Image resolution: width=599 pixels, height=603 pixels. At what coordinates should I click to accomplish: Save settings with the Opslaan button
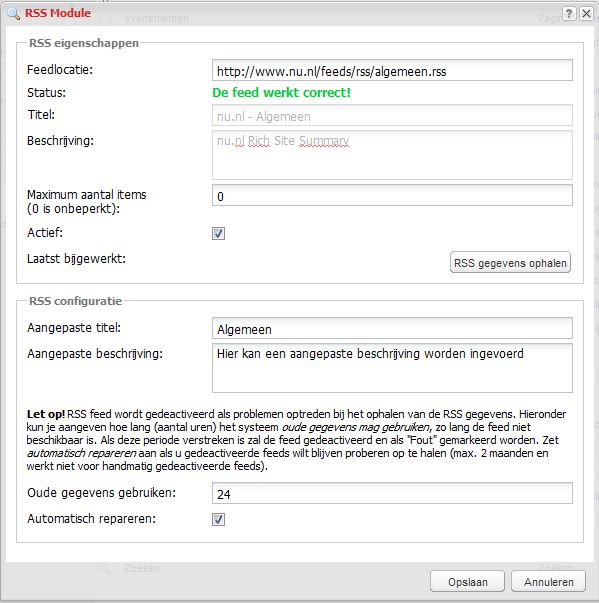pyautogui.click(x=468, y=581)
